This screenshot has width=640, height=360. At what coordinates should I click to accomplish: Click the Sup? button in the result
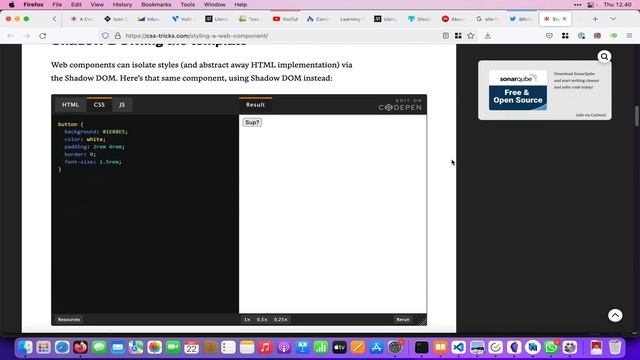click(252, 122)
